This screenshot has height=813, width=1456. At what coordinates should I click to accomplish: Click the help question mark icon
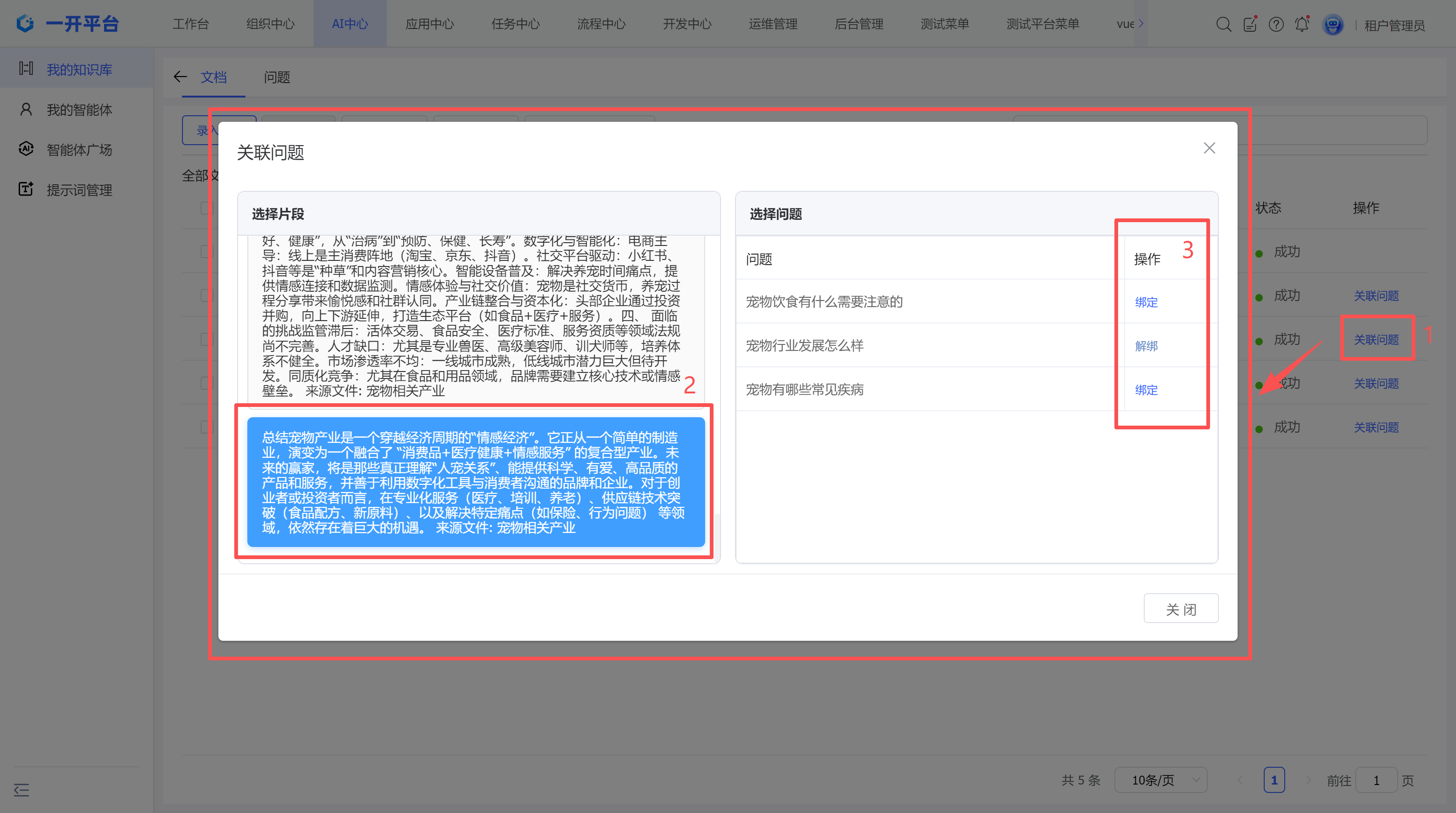point(1276,24)
